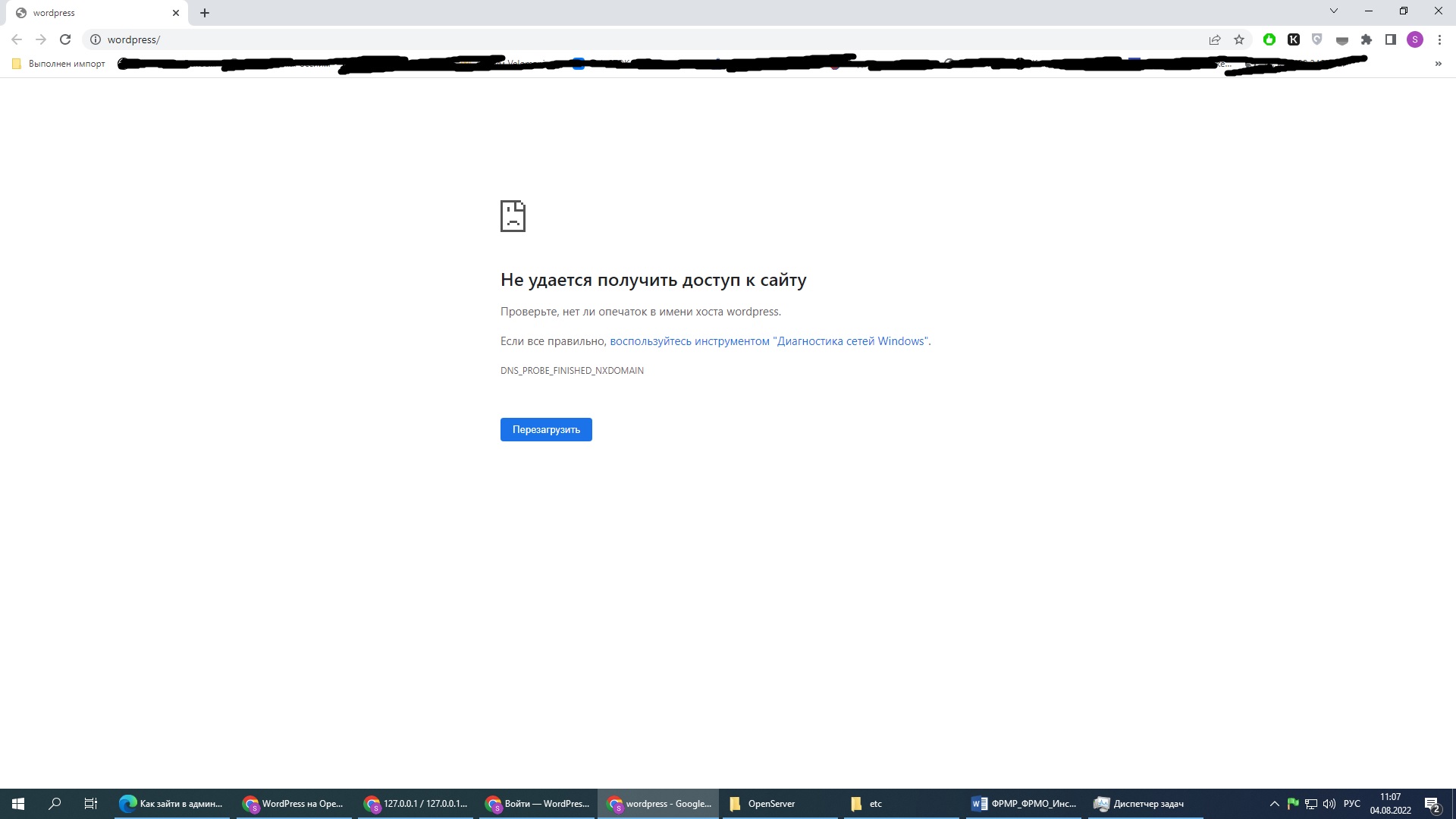Open the black K extension

point(1294,39)
